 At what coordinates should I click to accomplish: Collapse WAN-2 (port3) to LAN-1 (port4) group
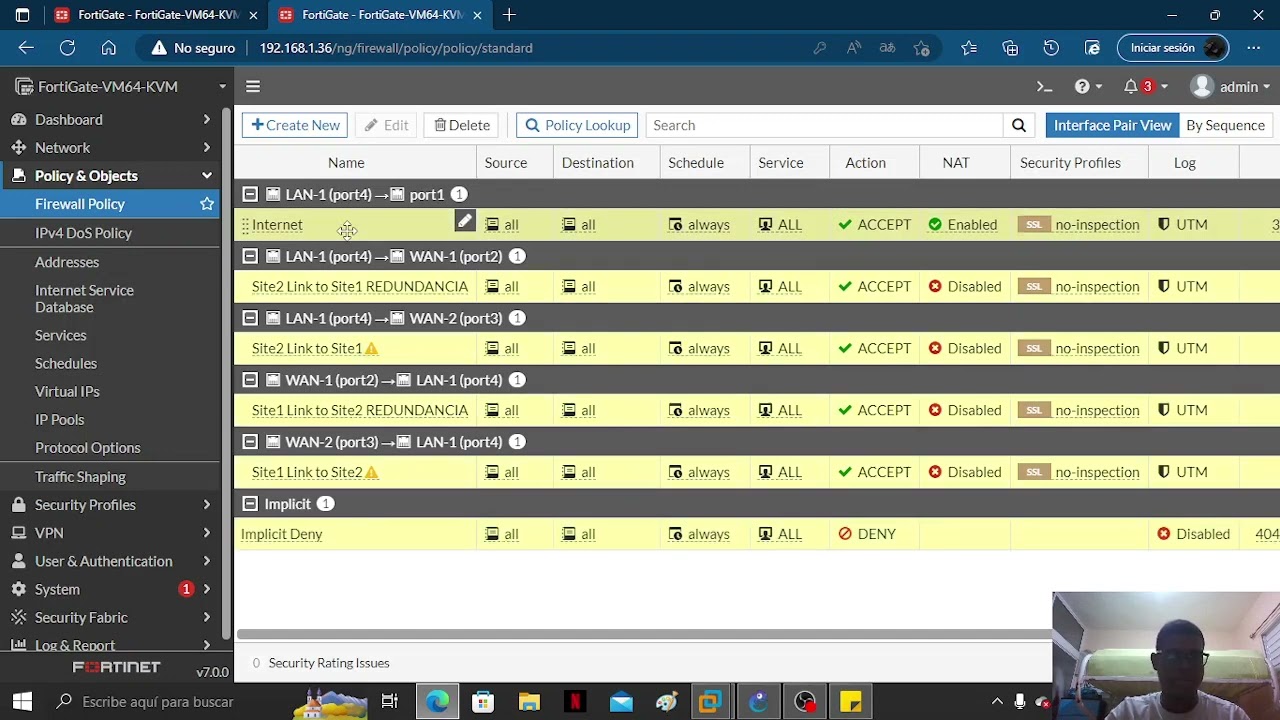250,443
